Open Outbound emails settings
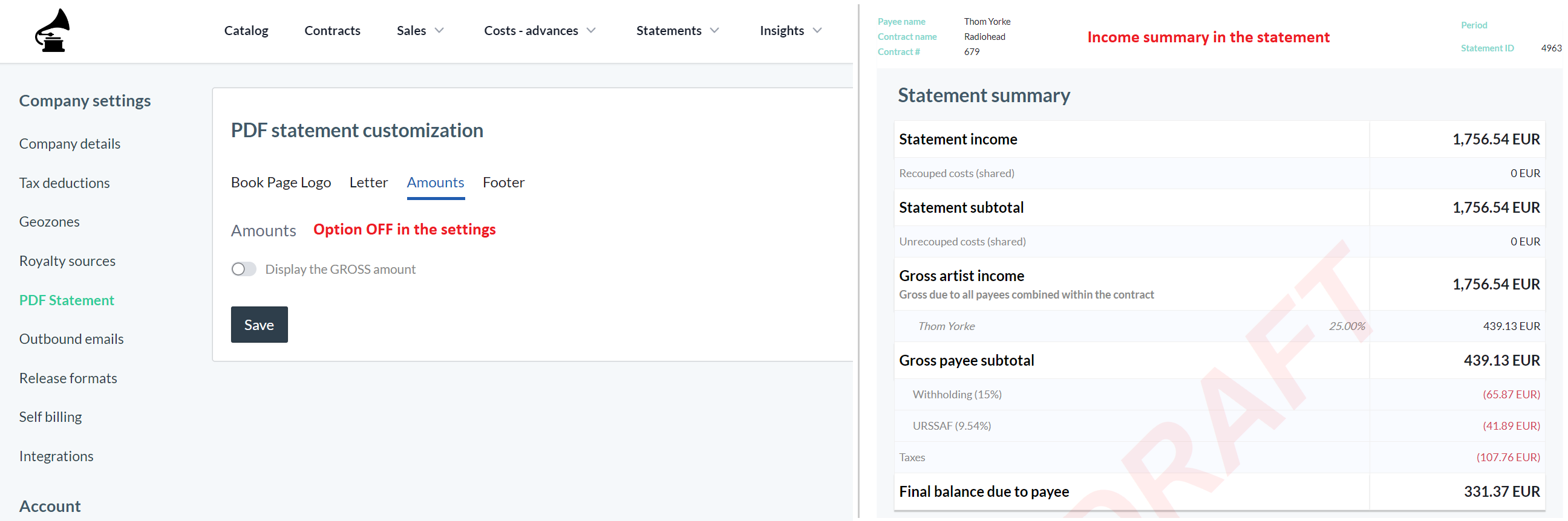Viewport: 1568px width, 521px height. coord(71,339)
